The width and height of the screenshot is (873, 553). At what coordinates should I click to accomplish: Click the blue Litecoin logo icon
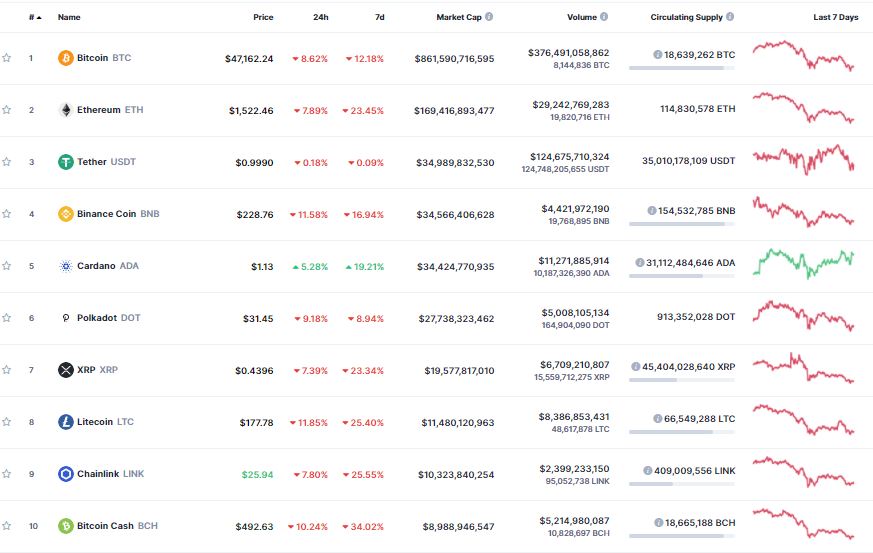click(66, 422)
